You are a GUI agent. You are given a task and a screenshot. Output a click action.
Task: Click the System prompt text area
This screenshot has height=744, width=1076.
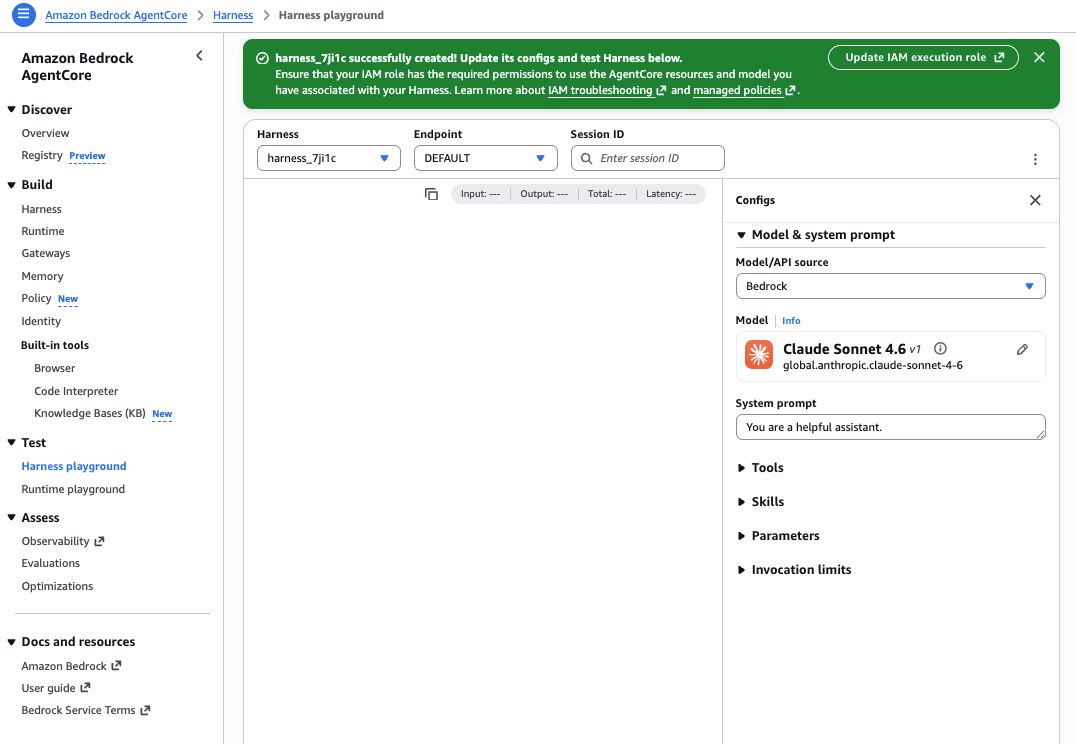(890, 427)
